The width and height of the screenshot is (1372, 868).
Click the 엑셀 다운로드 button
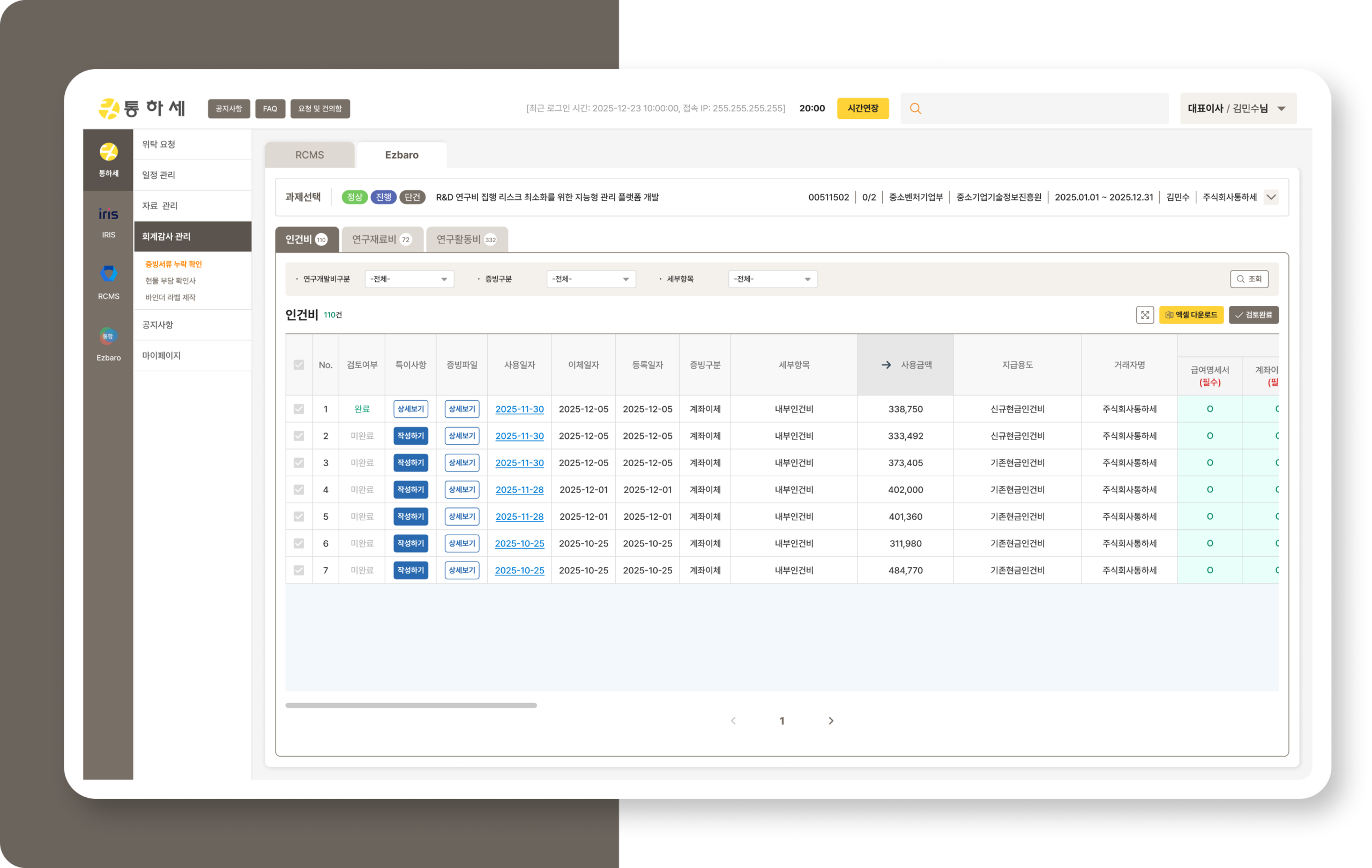(1191, 315)
